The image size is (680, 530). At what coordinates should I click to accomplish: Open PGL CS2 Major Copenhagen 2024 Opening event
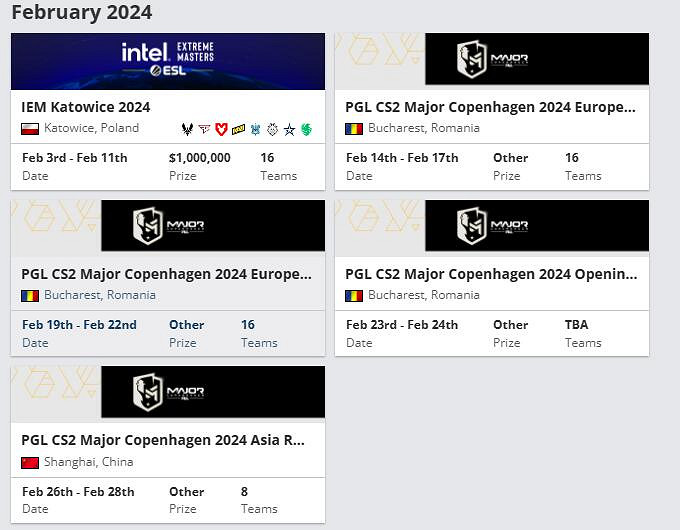pyautogui.click(x=491, y=274)
